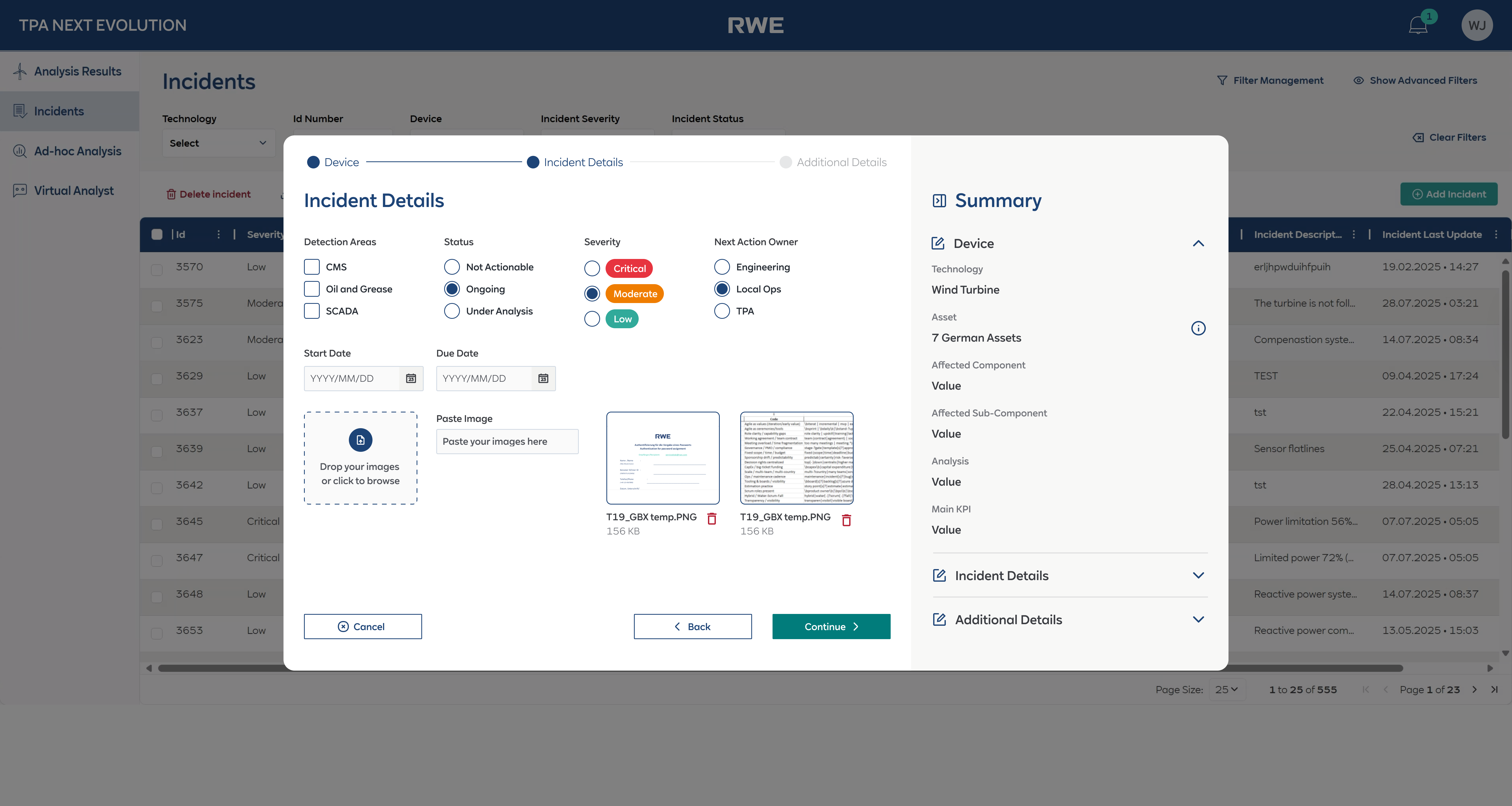Go to Device wizard step
Screen dimensions: 1512x806
pos(333,162)
